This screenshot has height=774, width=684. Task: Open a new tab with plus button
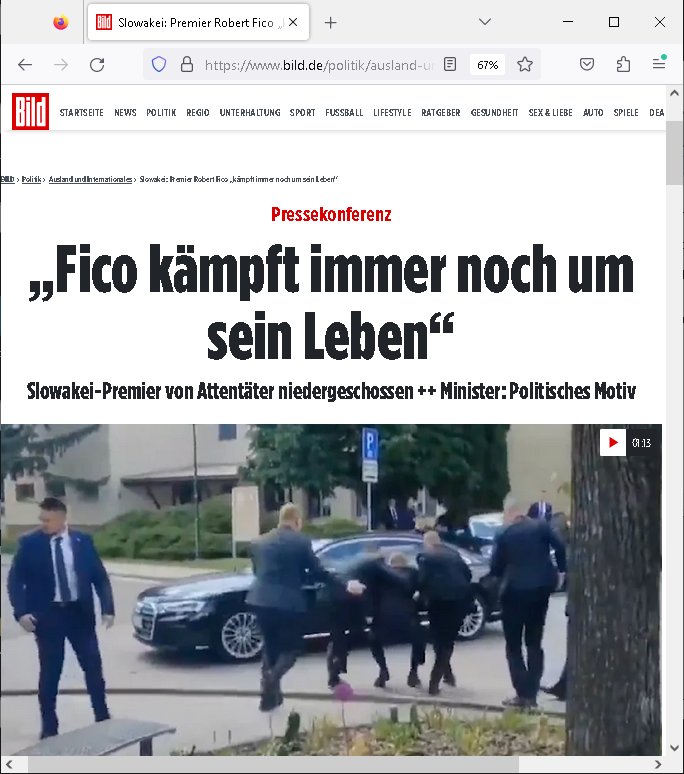[330, 23]
